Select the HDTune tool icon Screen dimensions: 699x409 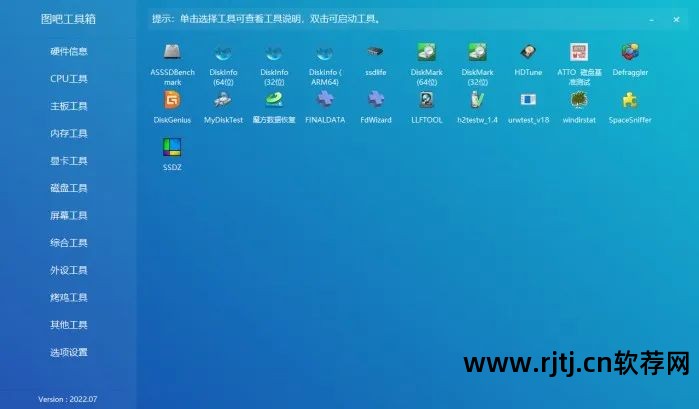[x=528, y=52]
